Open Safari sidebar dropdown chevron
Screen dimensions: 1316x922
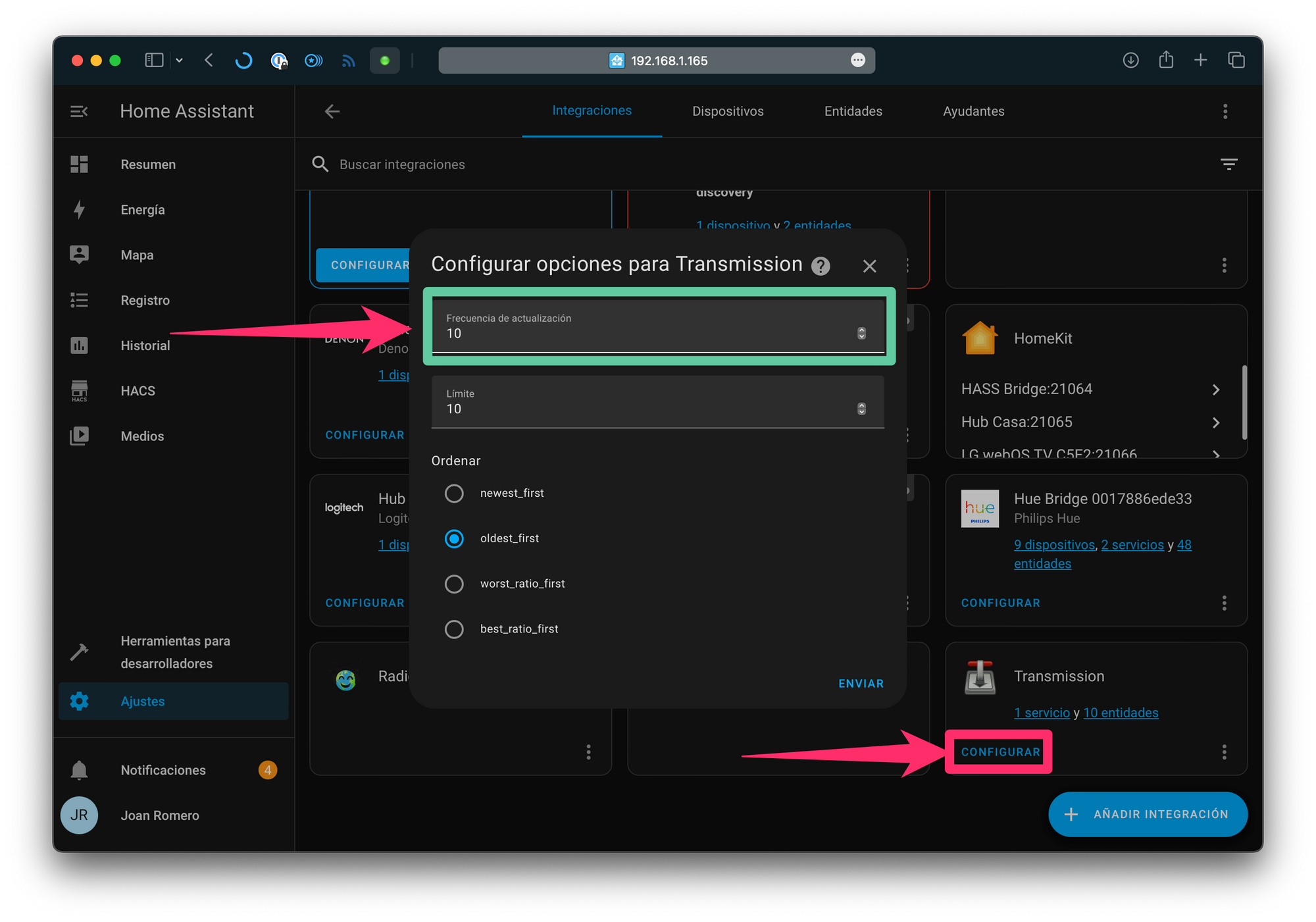coord(179,61)
